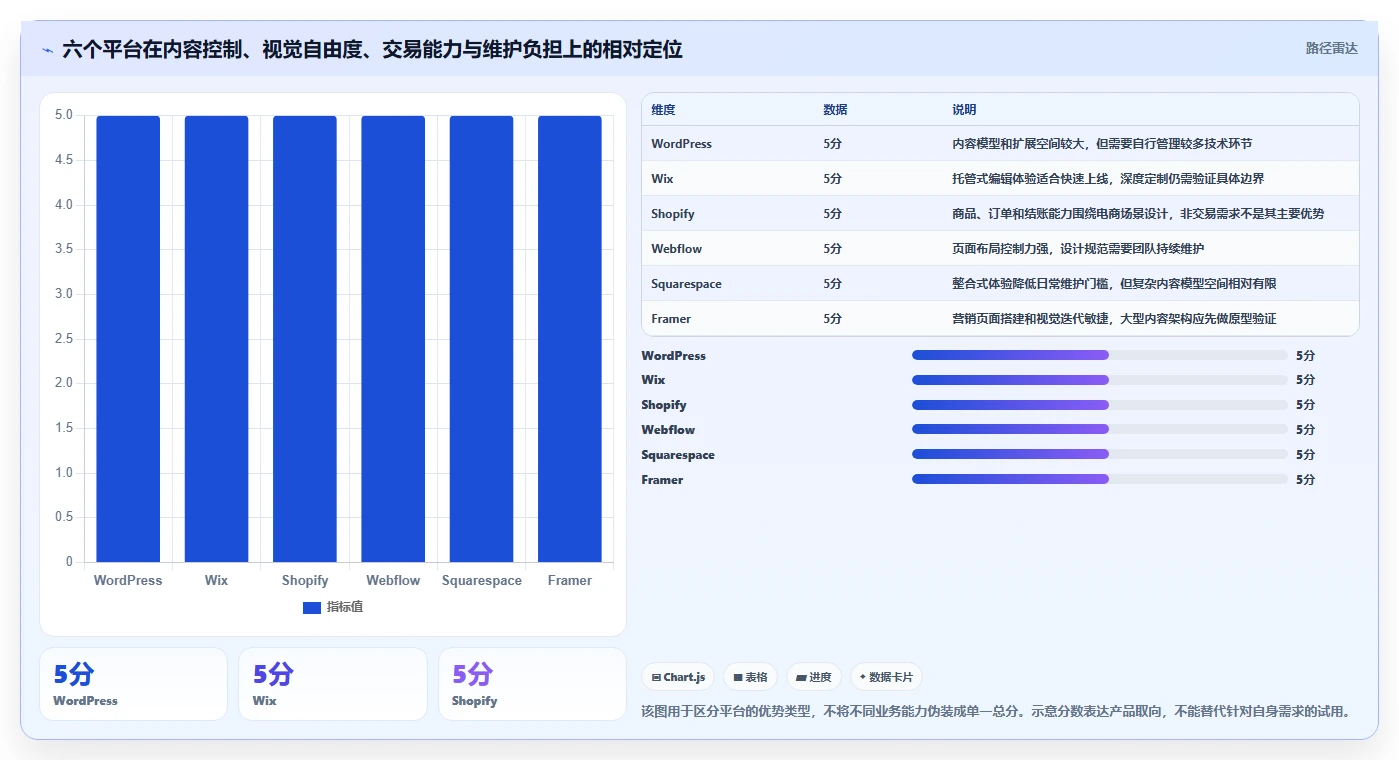This screenshot has width=1399, height=760.
Task: Click the WordPress progress bar
Action: [x=1099, y=355]
